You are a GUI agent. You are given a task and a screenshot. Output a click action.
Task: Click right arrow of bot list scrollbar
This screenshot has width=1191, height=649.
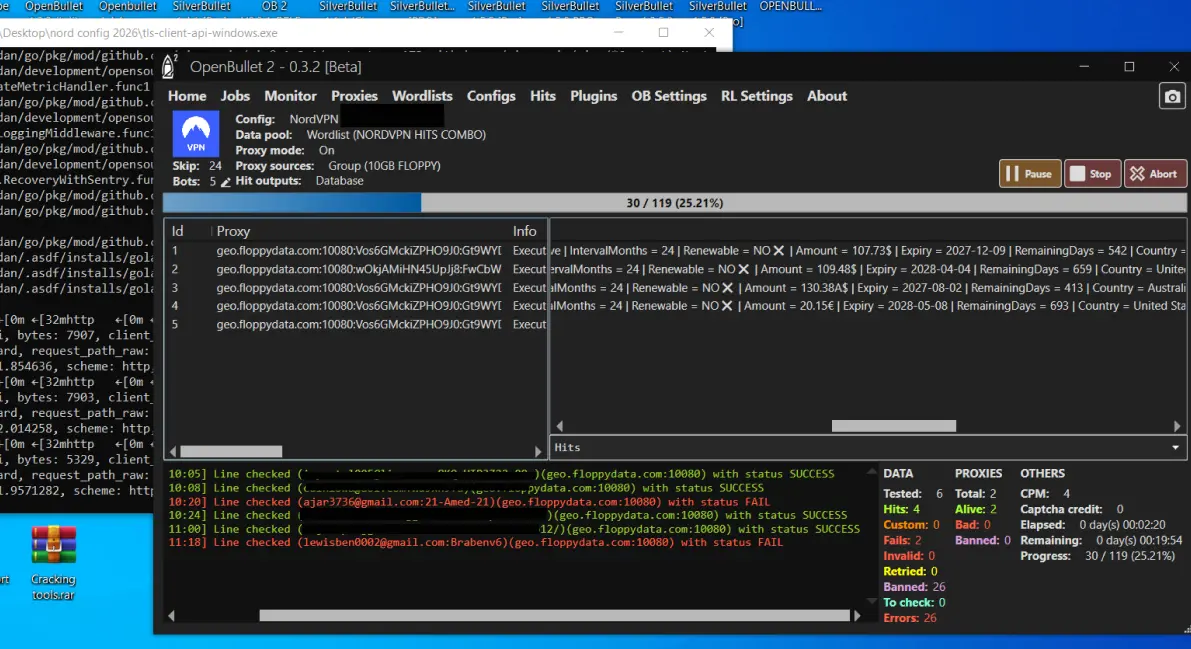538,451
